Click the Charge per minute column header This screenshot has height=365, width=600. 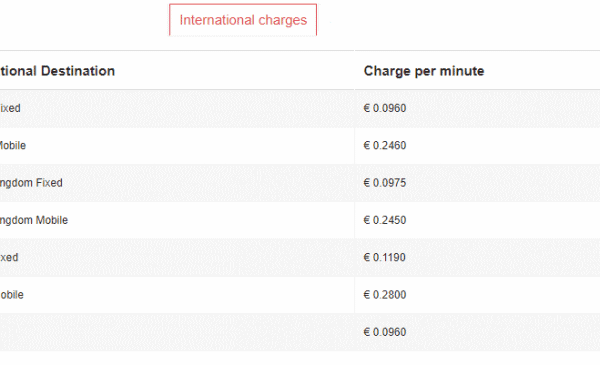coord(424,71)
